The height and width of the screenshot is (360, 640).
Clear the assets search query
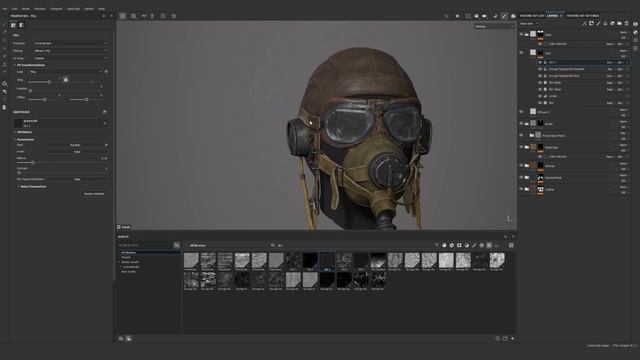click(x=436, y=245)
